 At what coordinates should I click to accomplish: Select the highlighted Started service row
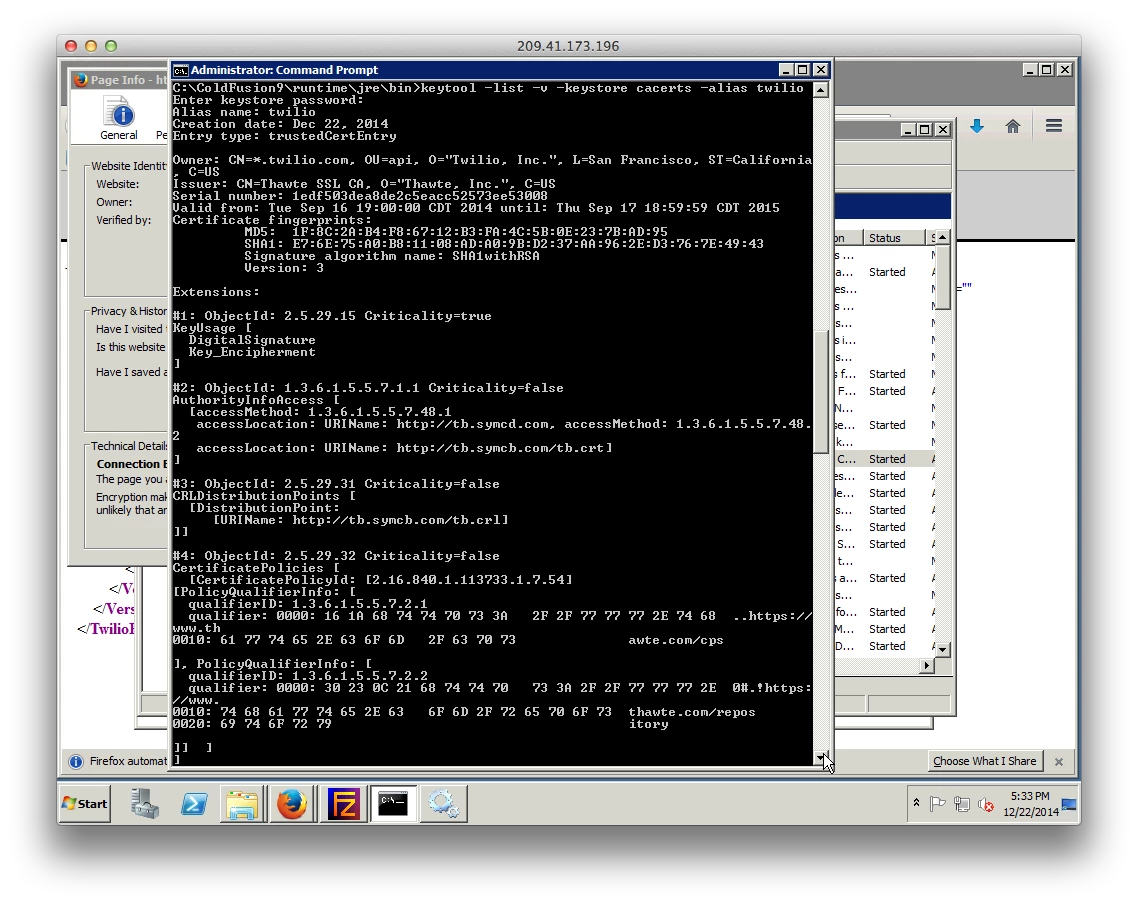pyautogui.click(x=883, y=459)
